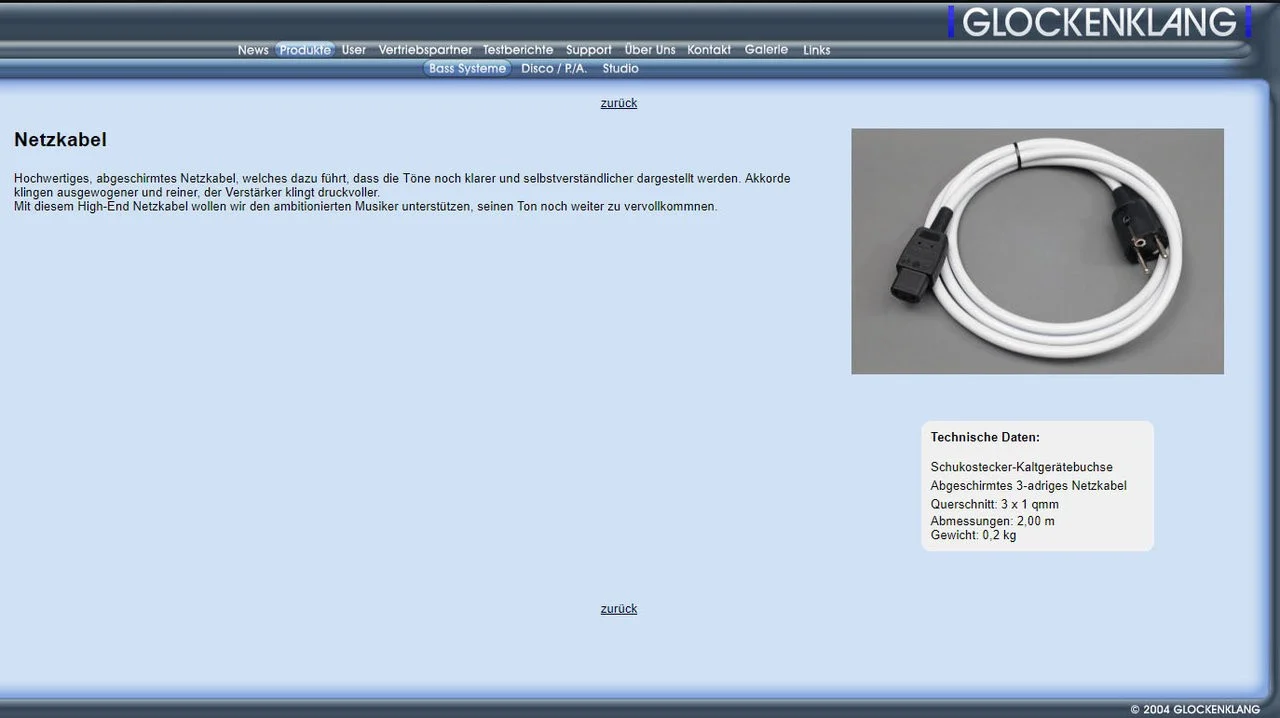The image size is (1280, 718).
Task: Select the Produkte menu item
Action: [x=304, y=49]
